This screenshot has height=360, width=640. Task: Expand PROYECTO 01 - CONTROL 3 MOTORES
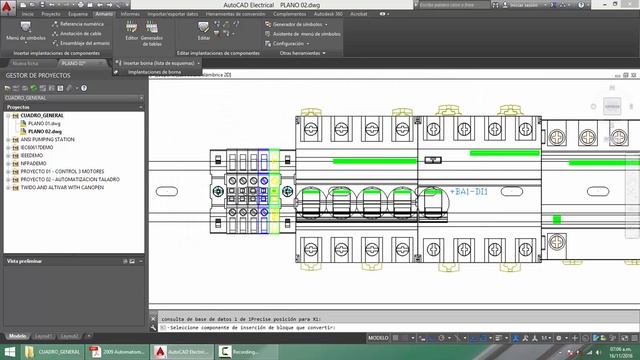click(x=8, y=171)
